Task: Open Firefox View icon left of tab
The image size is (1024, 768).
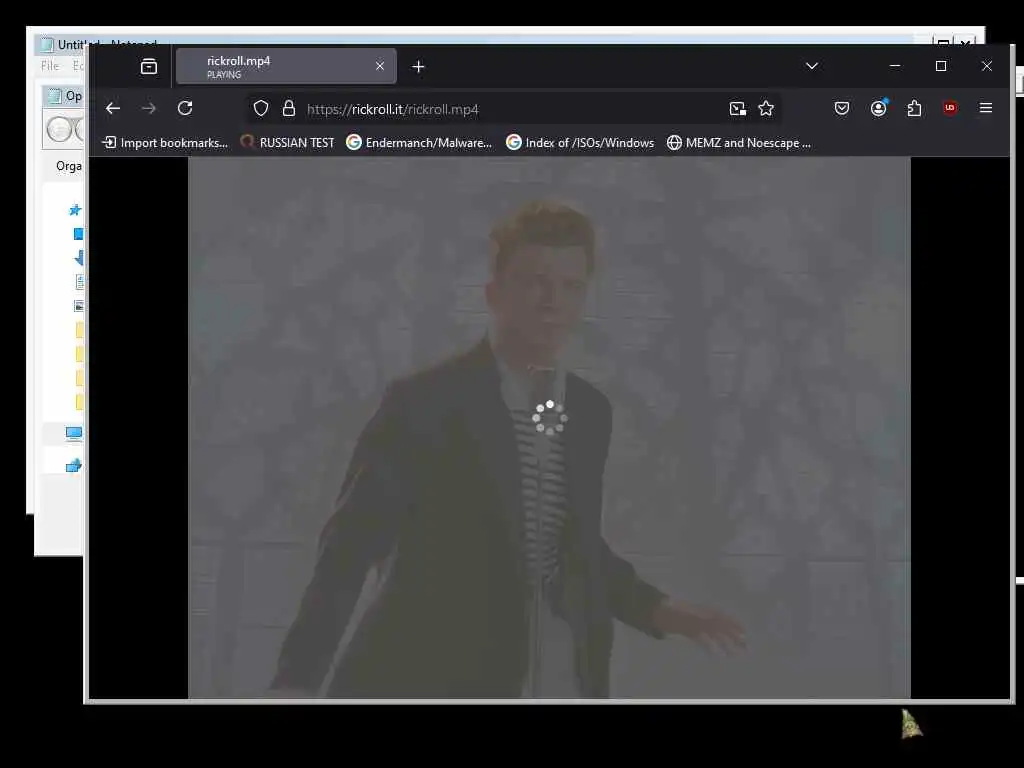Action: click(149, 67)
